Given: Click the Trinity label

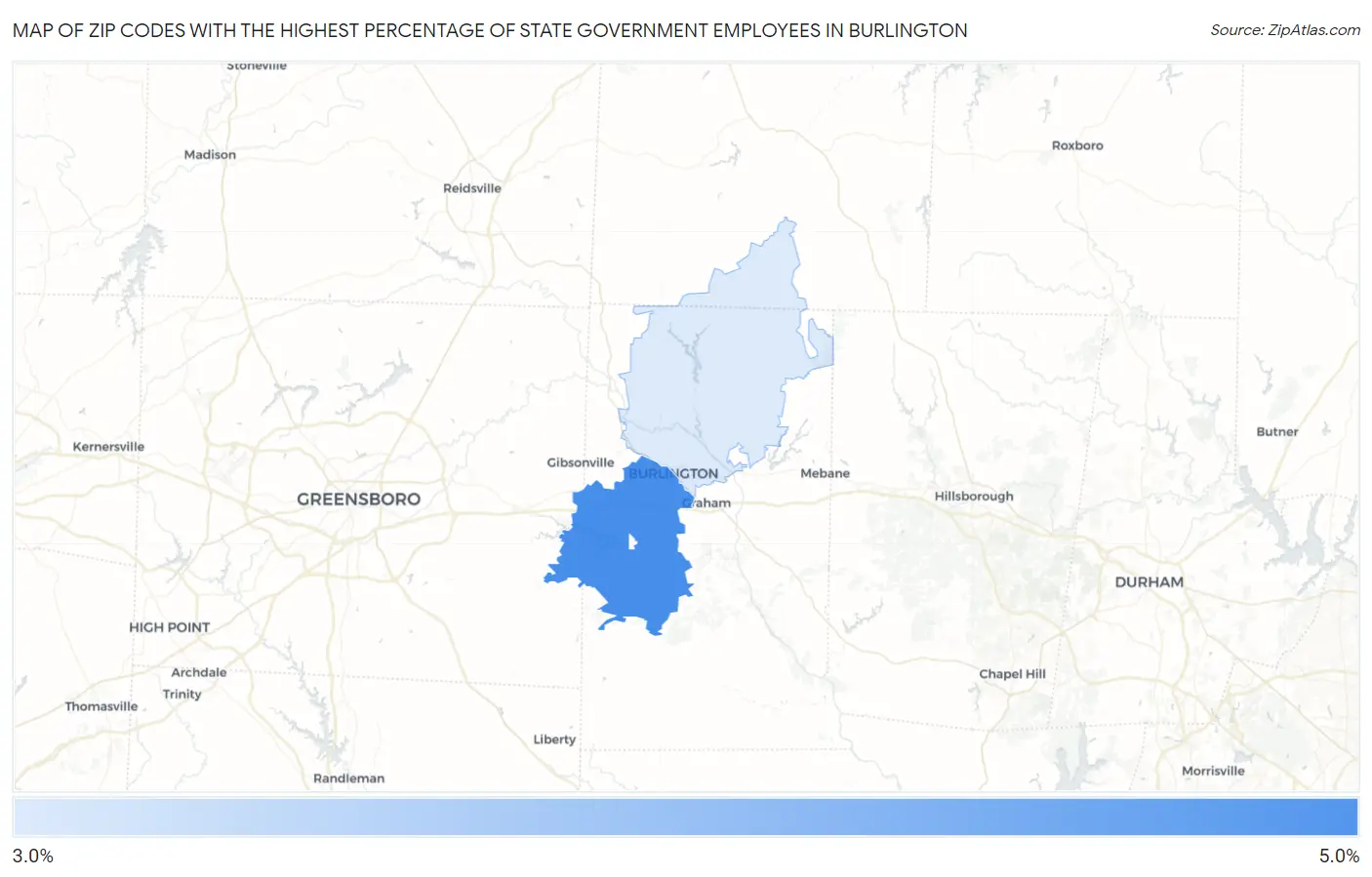Looking at the screenshot, I should (182, 694).
